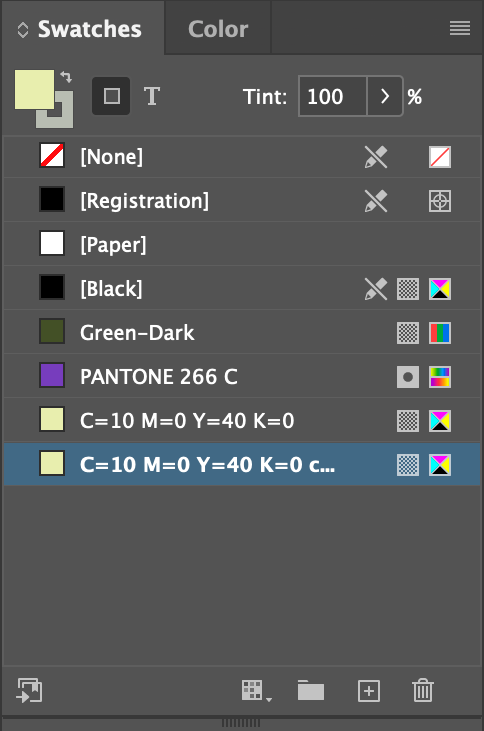Open the Tint slider arrow dropdown
The height and width of the screenshot is (731, 484).
[x=385, y=97]
